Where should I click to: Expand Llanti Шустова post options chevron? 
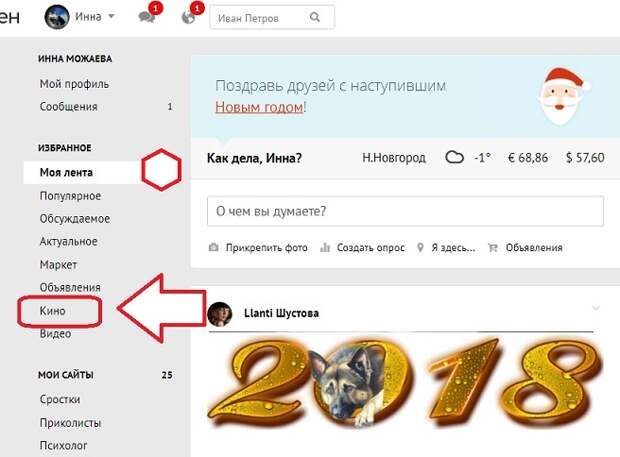(595, 308)
